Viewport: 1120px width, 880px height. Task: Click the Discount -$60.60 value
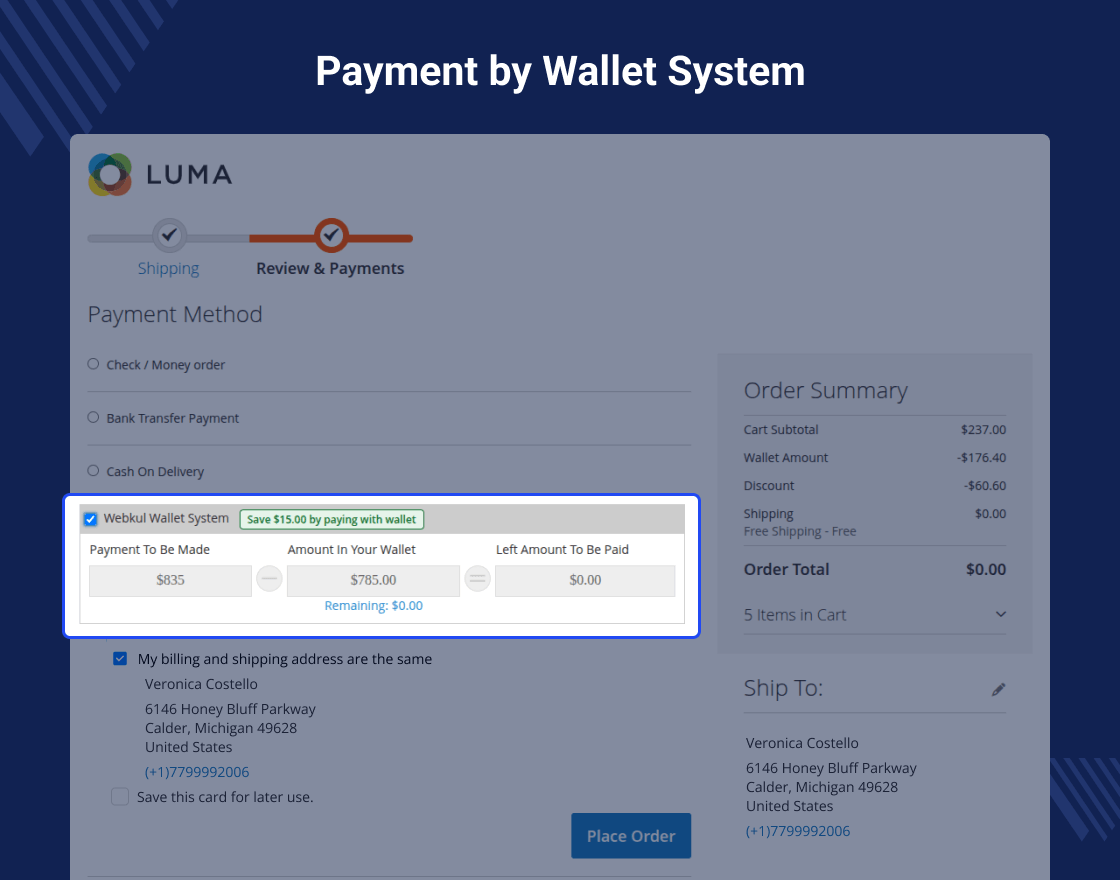985,486
